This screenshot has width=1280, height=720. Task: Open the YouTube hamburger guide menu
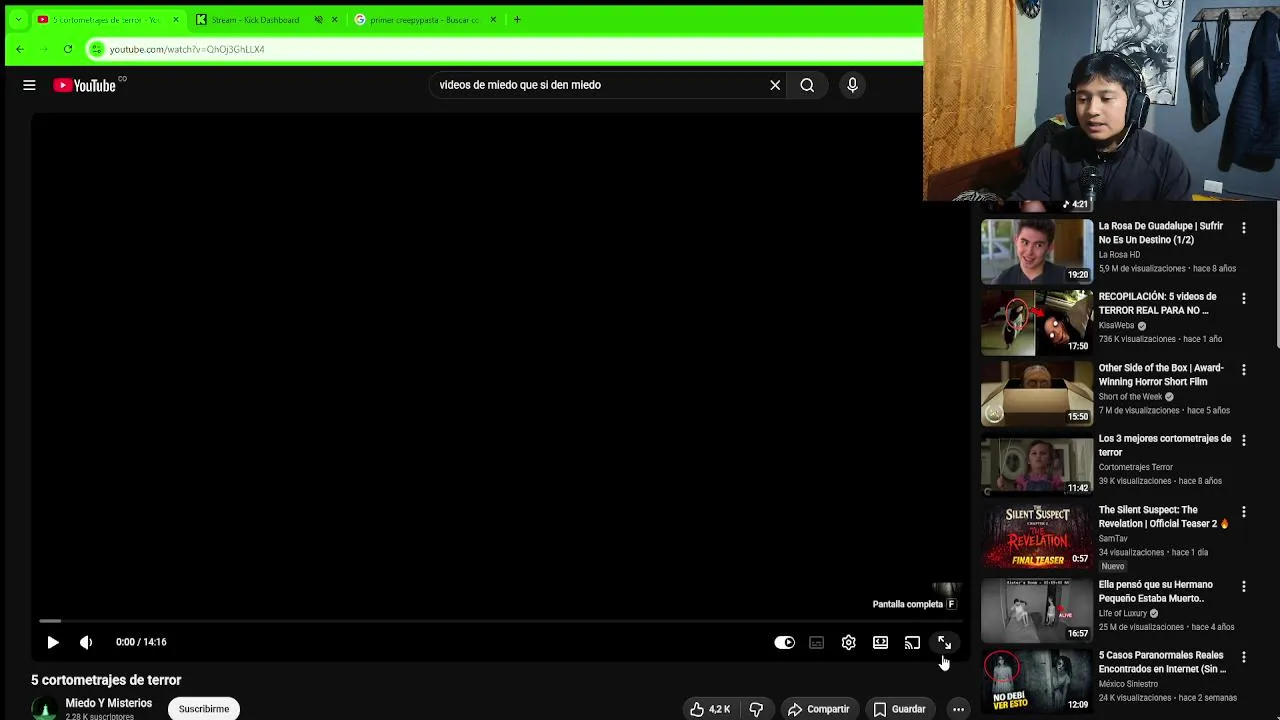pos(29,86)
